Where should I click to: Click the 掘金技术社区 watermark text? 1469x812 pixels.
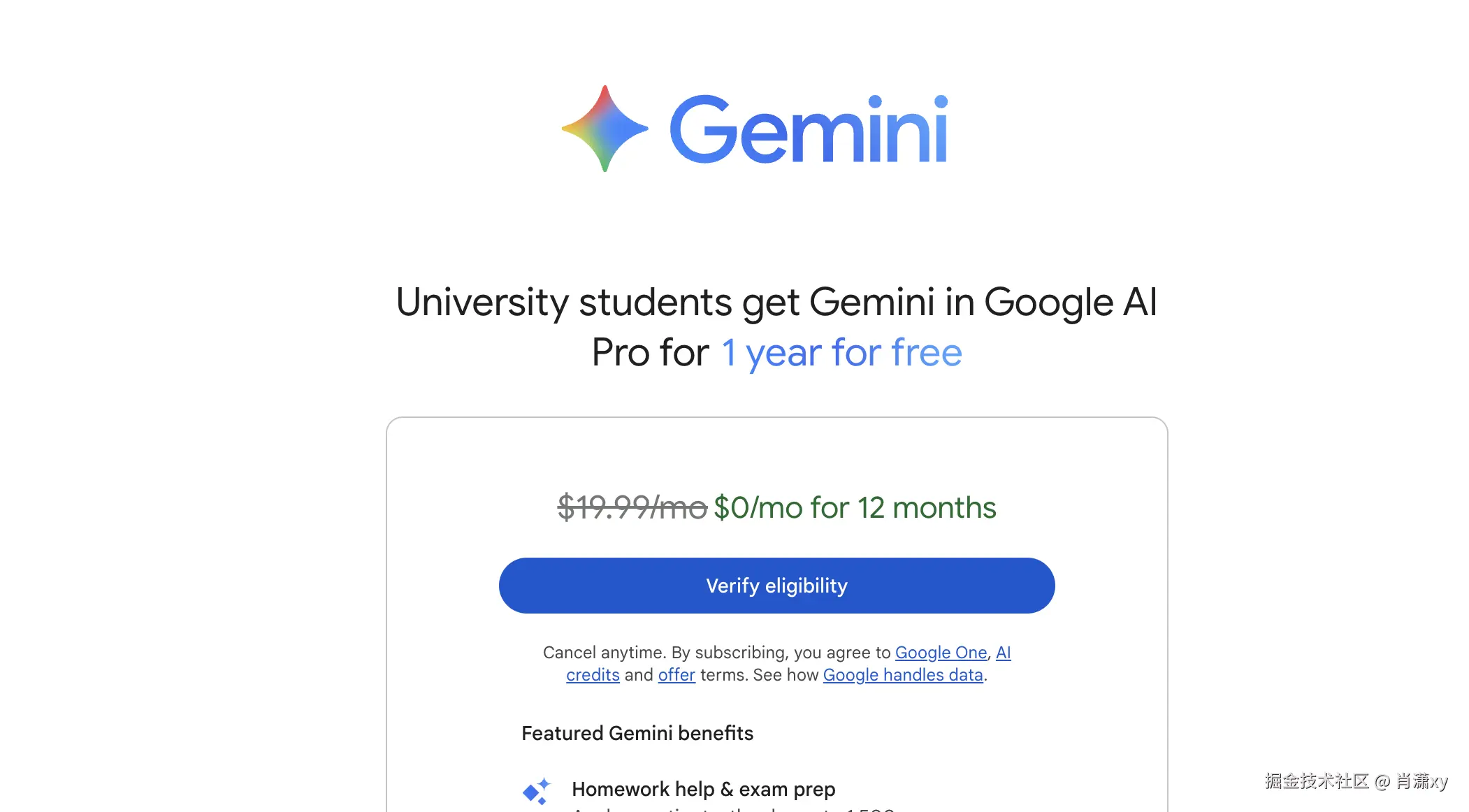[x=1316, y=781]
